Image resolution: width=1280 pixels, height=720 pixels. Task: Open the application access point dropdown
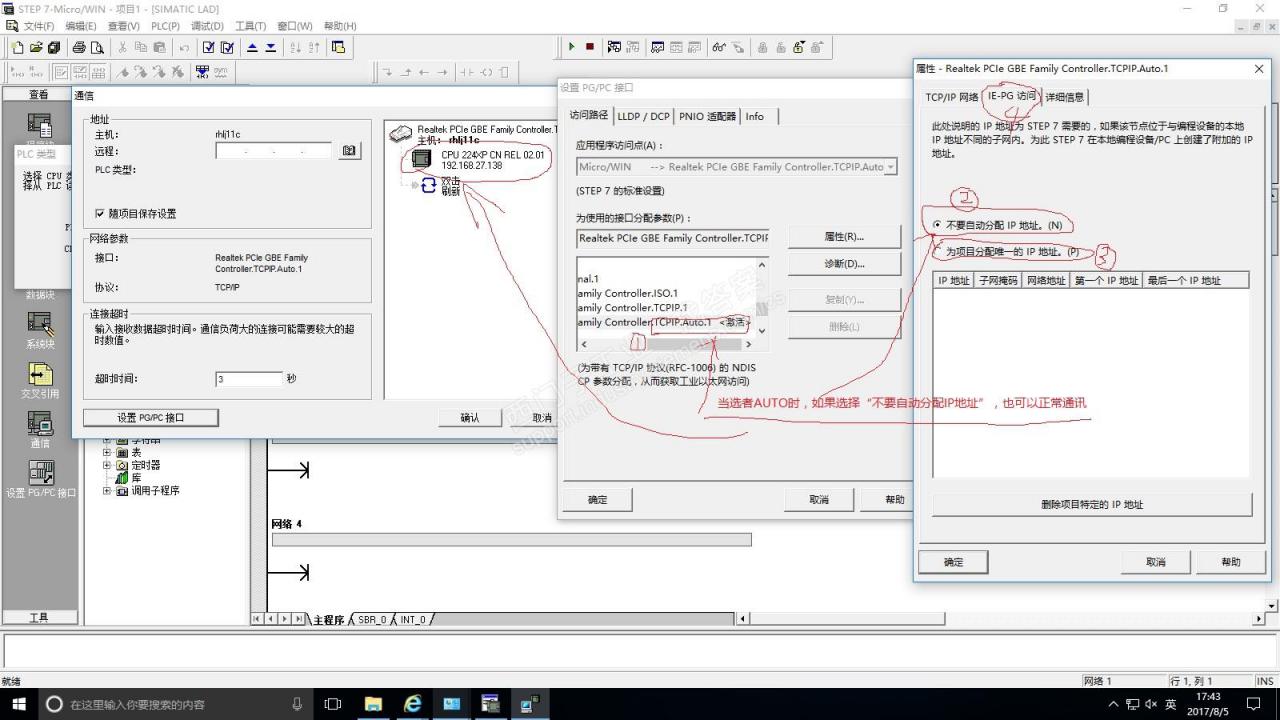pyautogui.click(x=890, y=167)
